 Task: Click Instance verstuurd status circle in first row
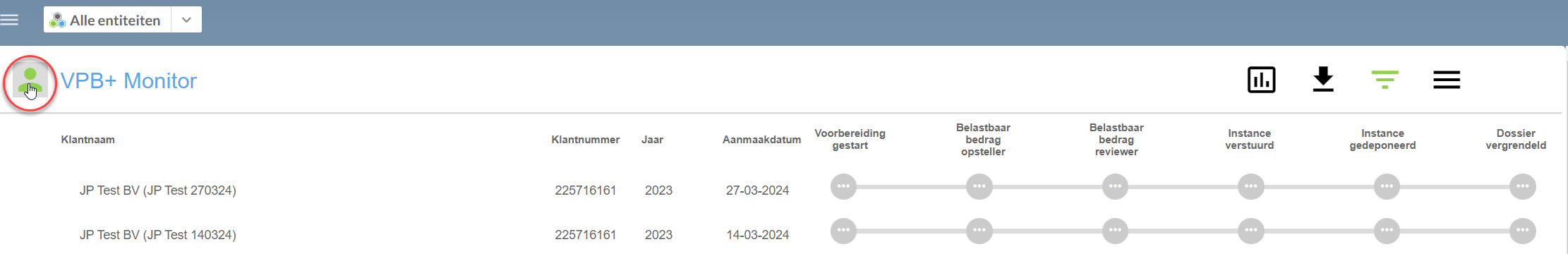tap(1251, 187)
